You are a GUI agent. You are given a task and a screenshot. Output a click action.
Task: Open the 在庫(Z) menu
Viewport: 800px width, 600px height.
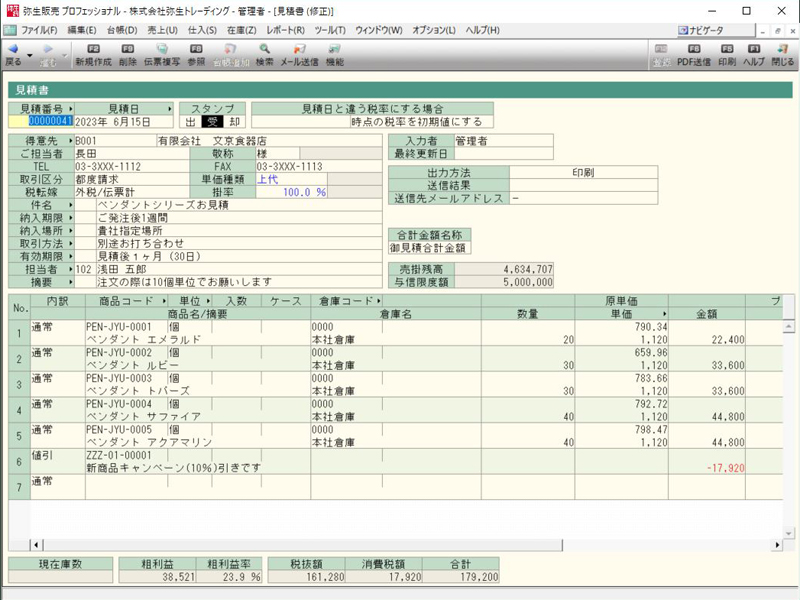241,31
